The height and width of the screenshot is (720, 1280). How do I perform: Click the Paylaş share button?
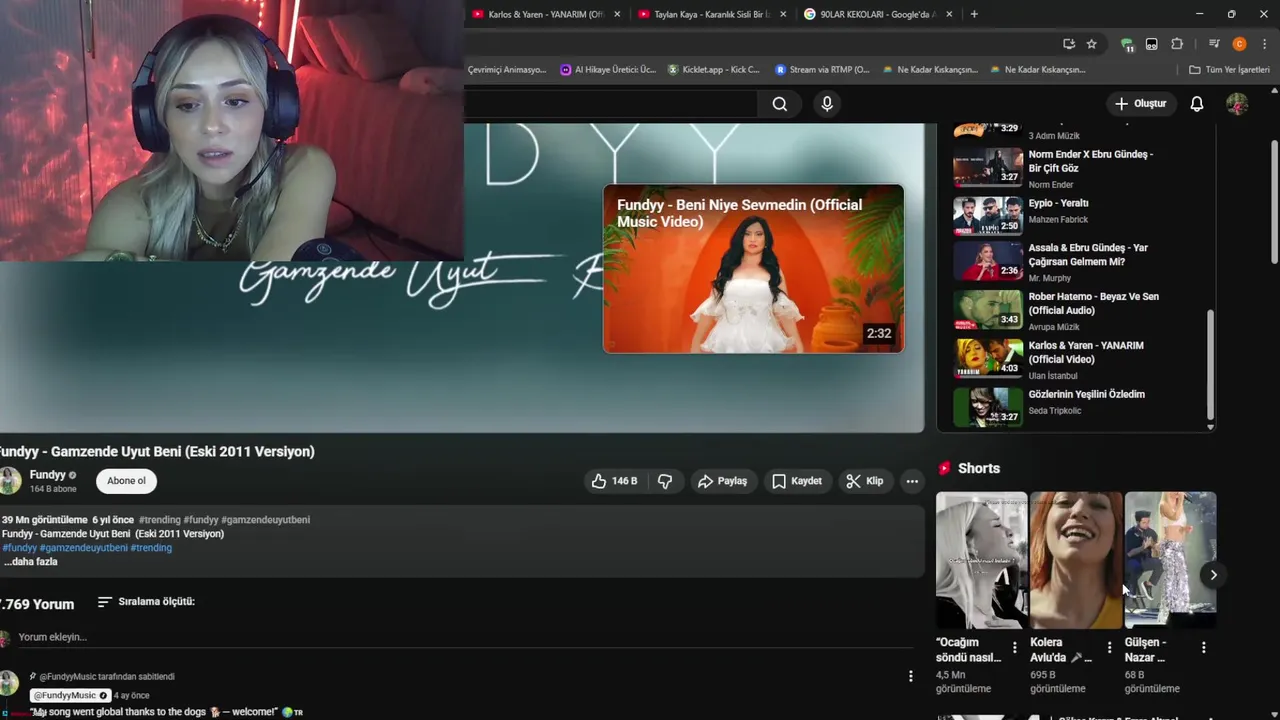tap(722, 481)
